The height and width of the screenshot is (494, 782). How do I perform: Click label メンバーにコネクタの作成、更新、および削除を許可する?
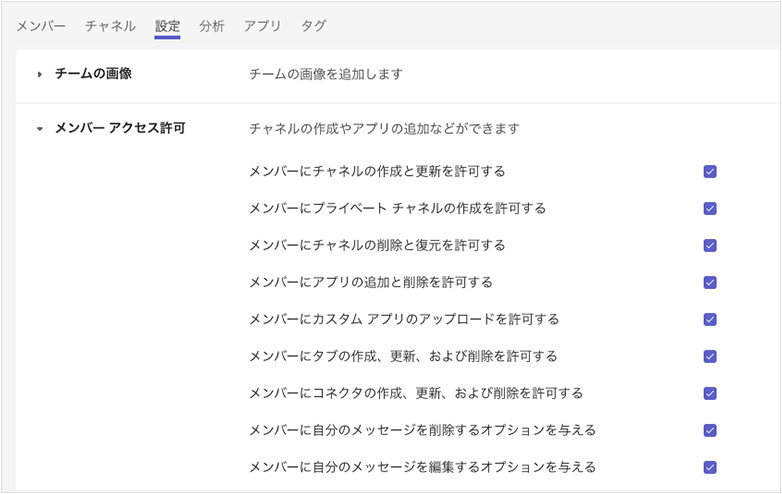coord(416,393)
